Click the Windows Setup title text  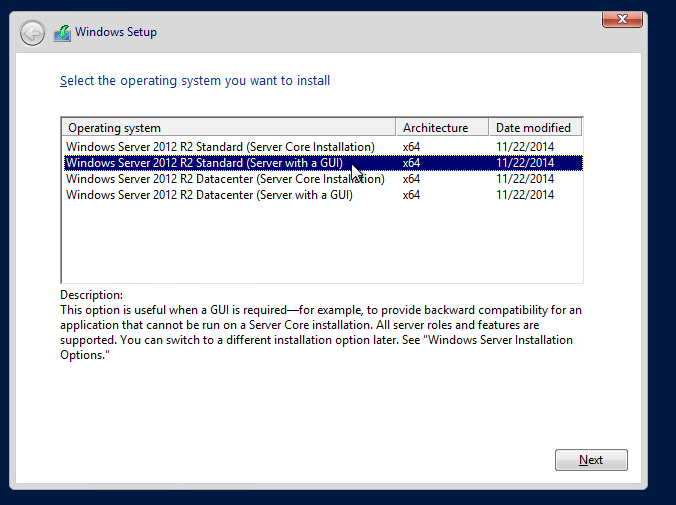click(116, 32)
